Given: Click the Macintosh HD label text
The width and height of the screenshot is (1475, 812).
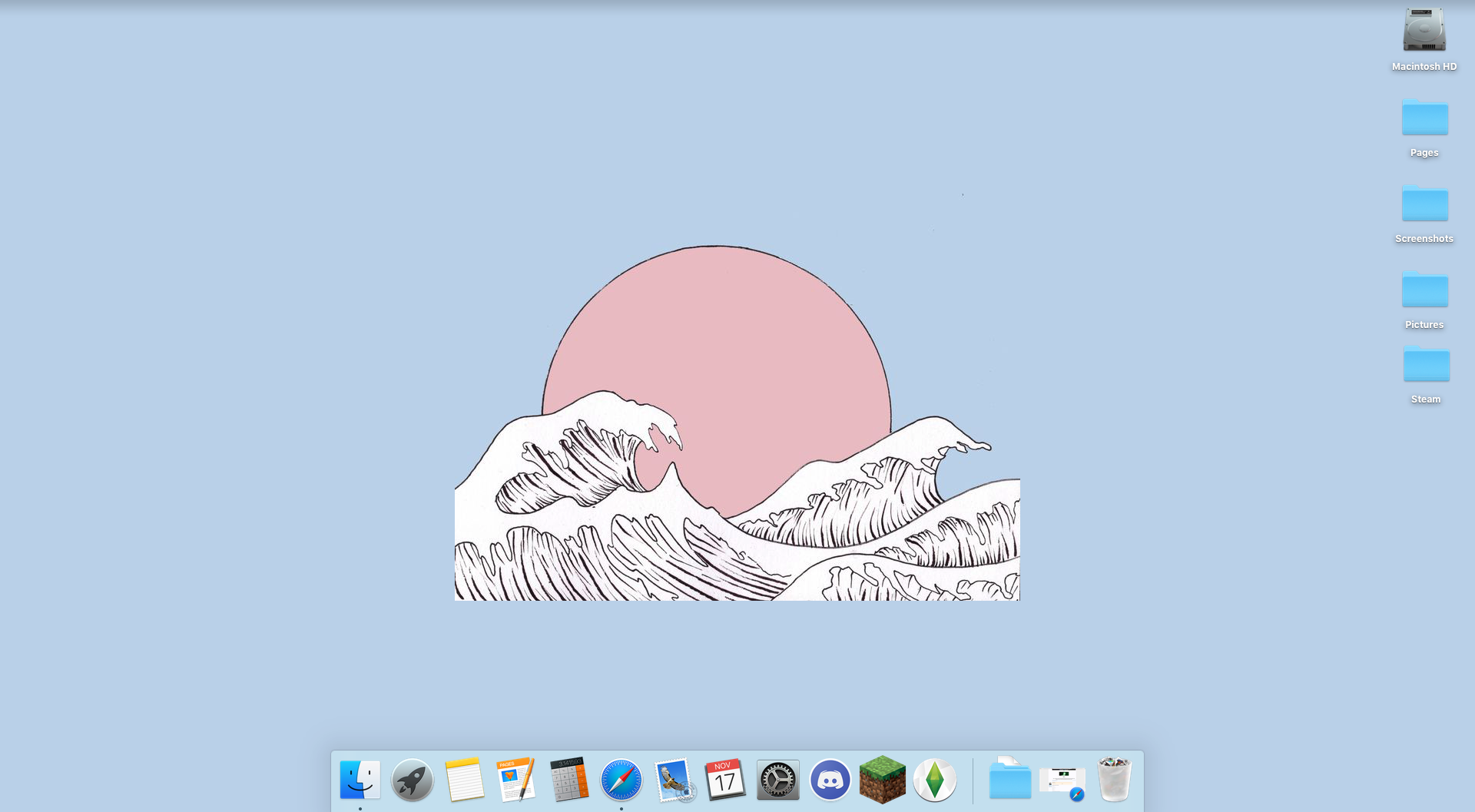Looking at the screenshot, I should tap(1424, 67).
